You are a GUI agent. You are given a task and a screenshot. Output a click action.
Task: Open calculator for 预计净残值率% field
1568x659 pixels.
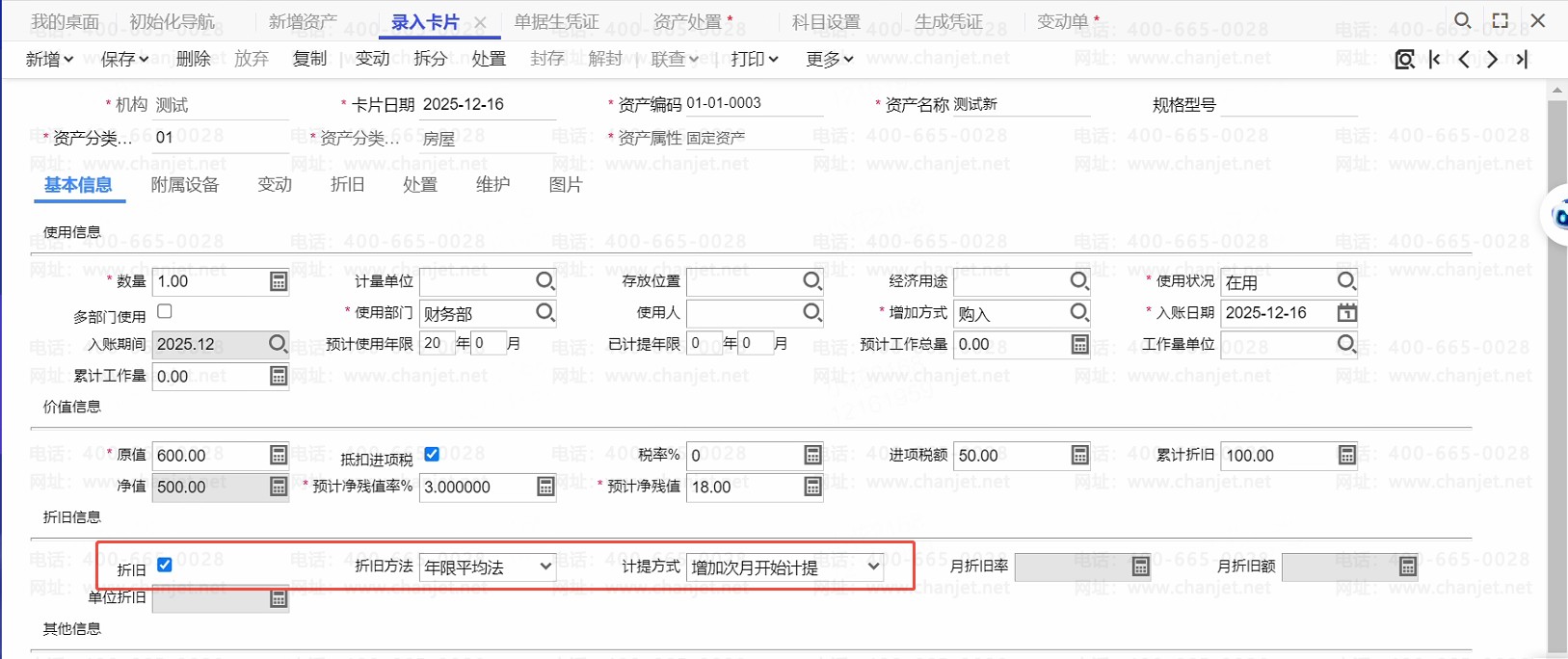(x=545, y=487)
